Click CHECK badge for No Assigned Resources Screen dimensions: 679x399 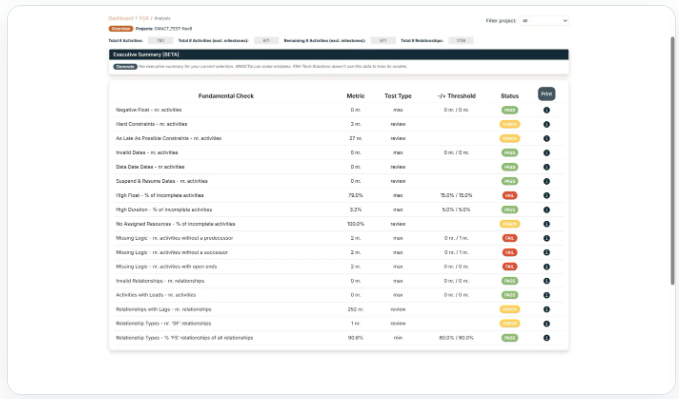coord(510,224)
